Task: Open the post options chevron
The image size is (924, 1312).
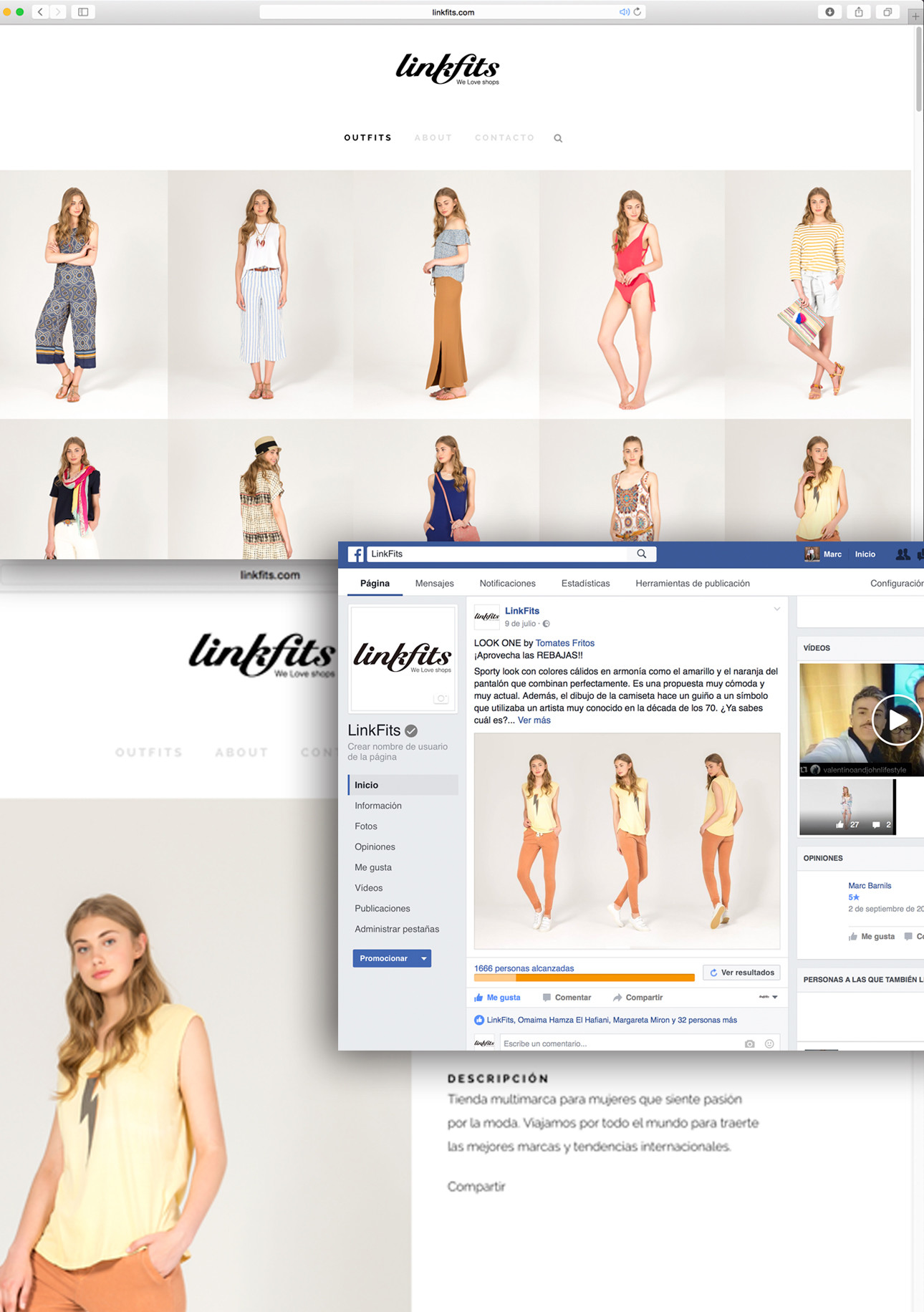Action: tap(776, 609)
